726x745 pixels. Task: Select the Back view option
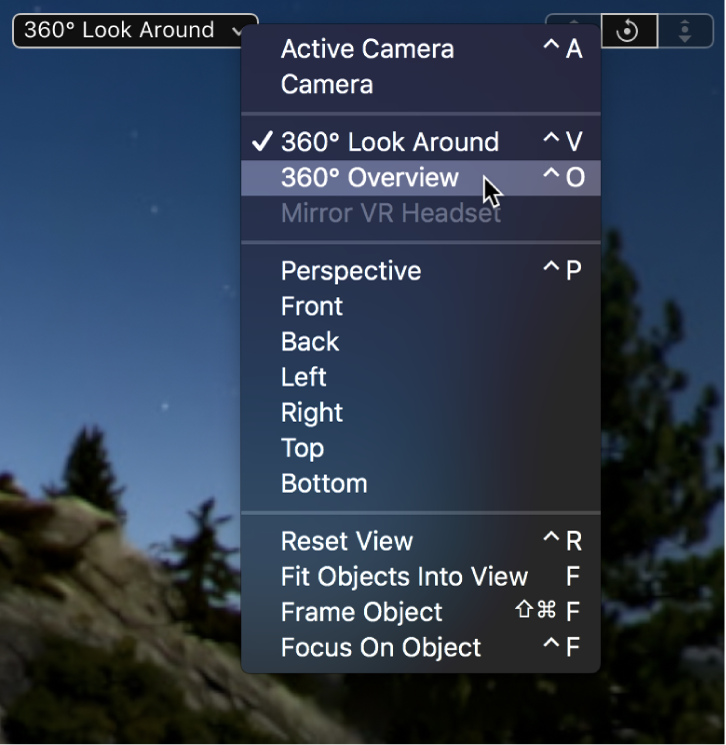(x=310, y=342)
